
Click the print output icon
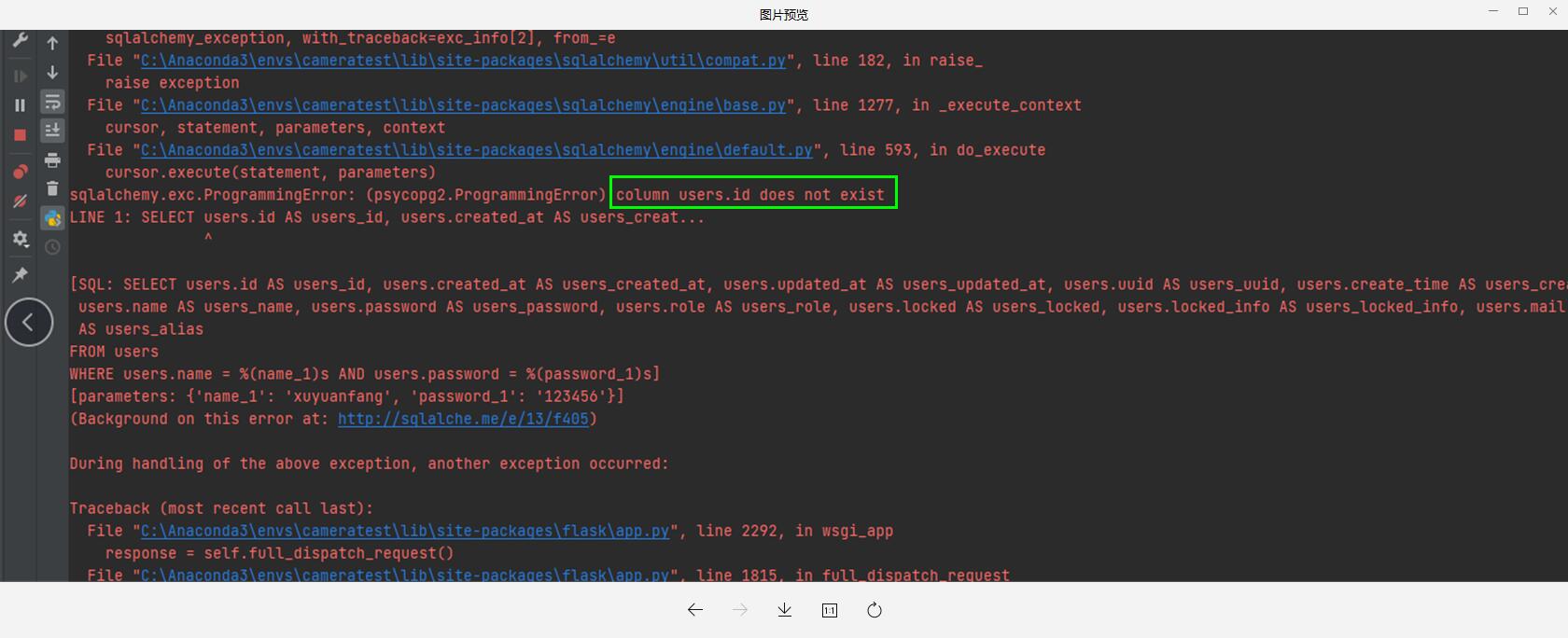click(x=52, y=159)
